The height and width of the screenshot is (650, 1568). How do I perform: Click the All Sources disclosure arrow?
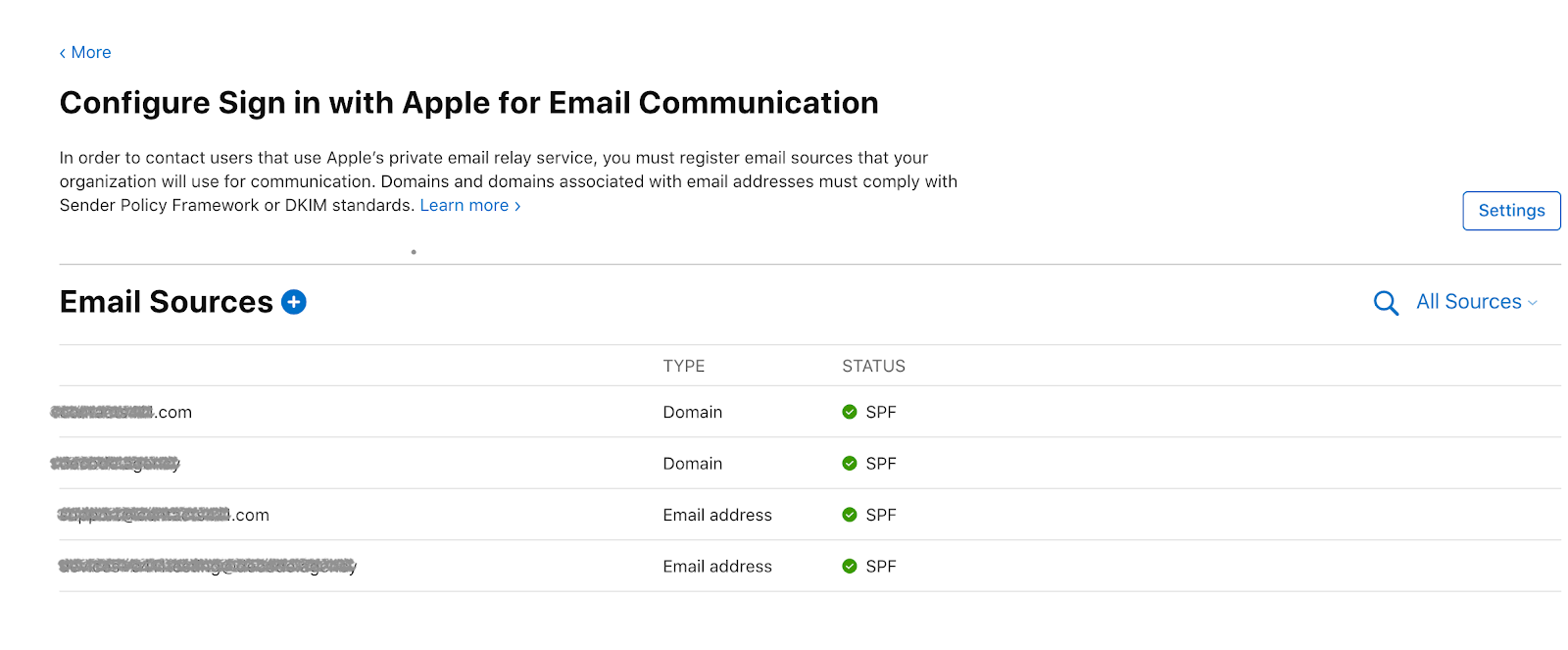coord(1532,303)
